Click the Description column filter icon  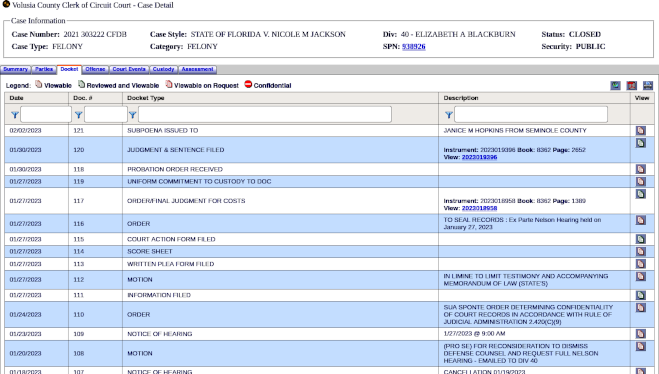click(448, 115)
